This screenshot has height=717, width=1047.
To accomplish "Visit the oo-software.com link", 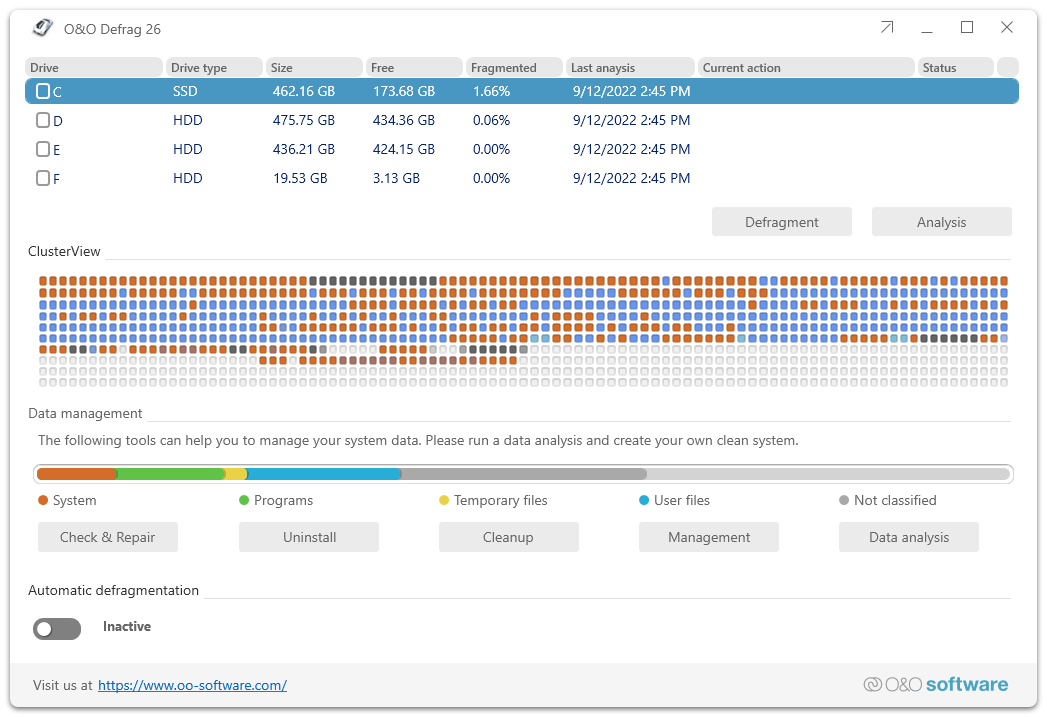I will (x=192, y=685).
